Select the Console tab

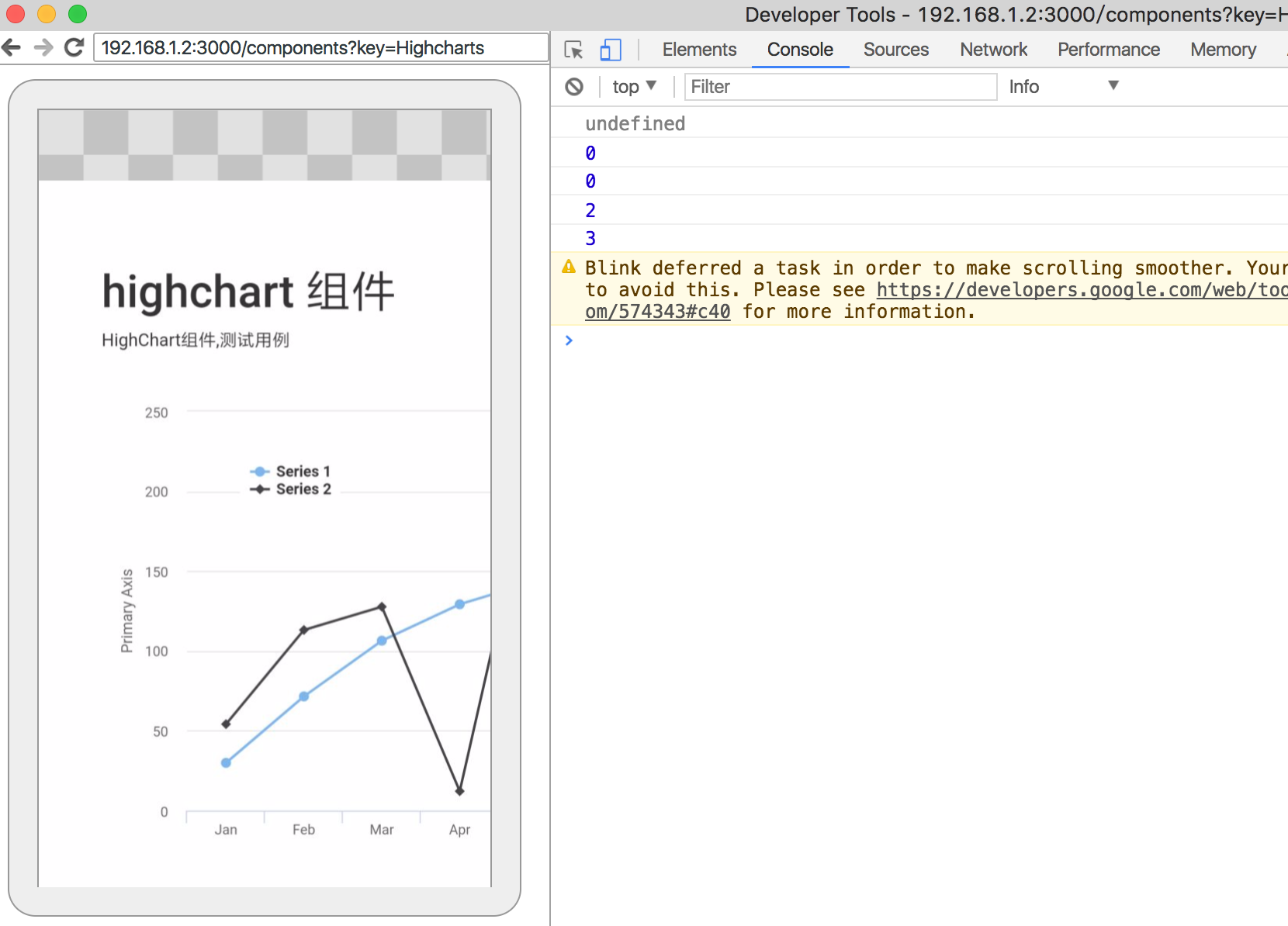point(800,50)
